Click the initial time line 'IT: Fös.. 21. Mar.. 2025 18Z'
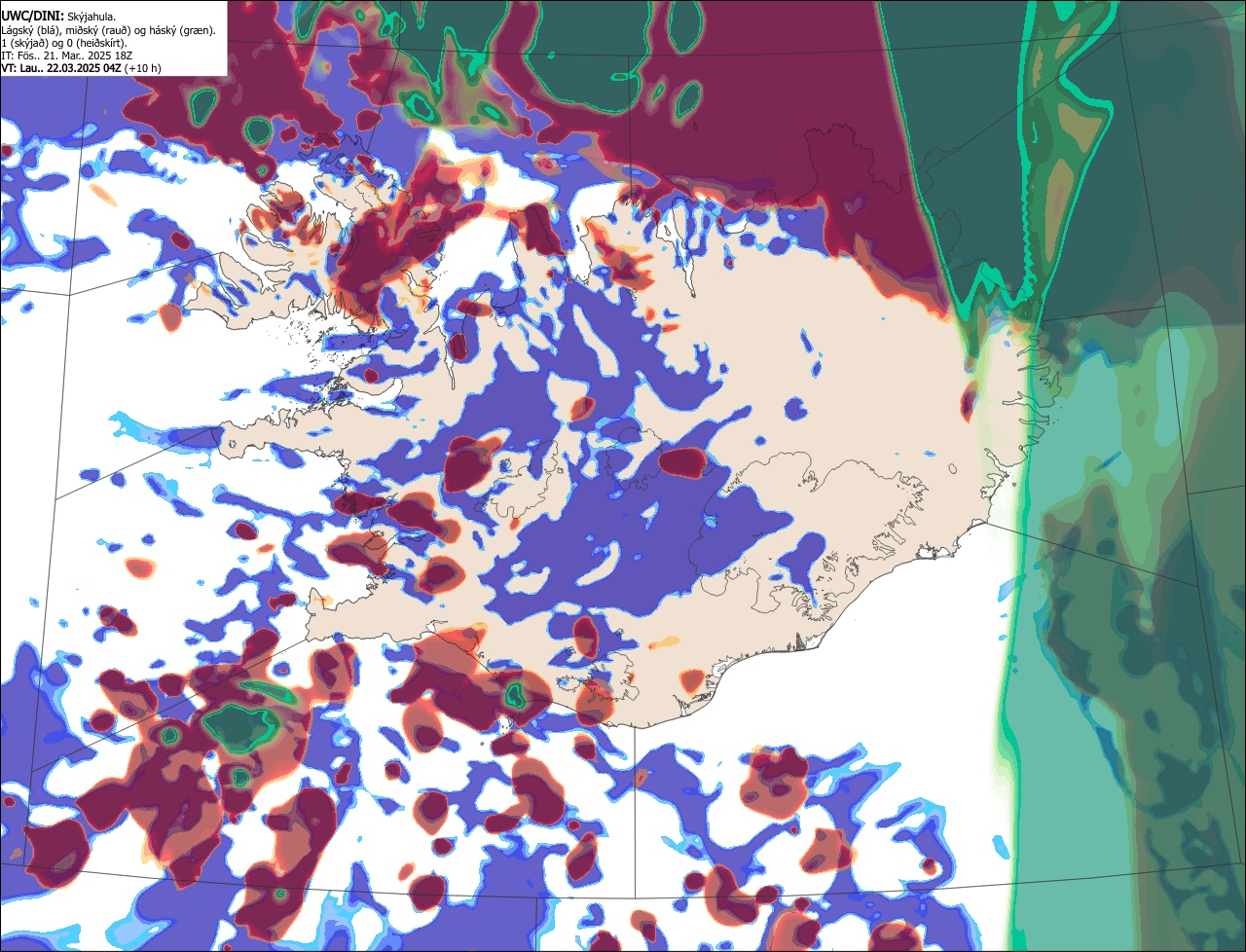This screenshot has height=952, width=1246. click(66, 56)
